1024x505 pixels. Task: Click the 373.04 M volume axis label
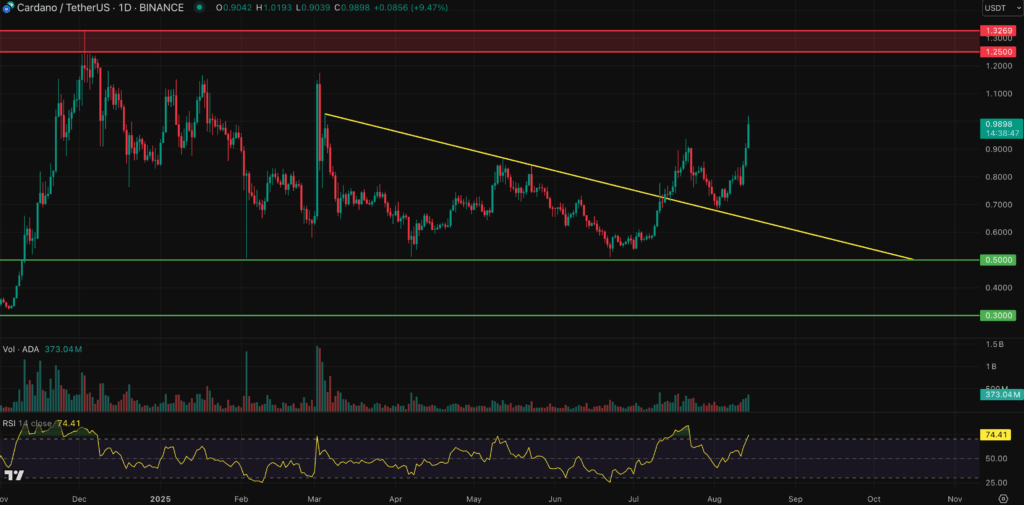(1000, 394)
